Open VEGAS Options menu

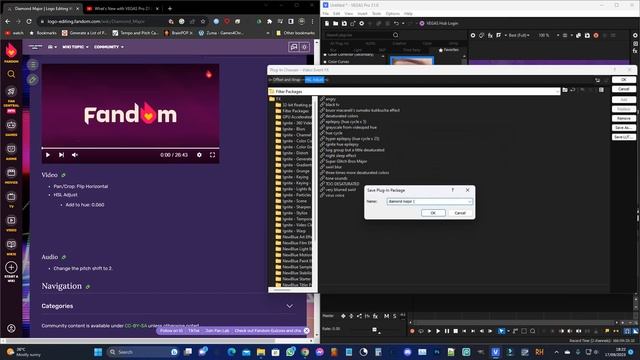tap(393, 14)
